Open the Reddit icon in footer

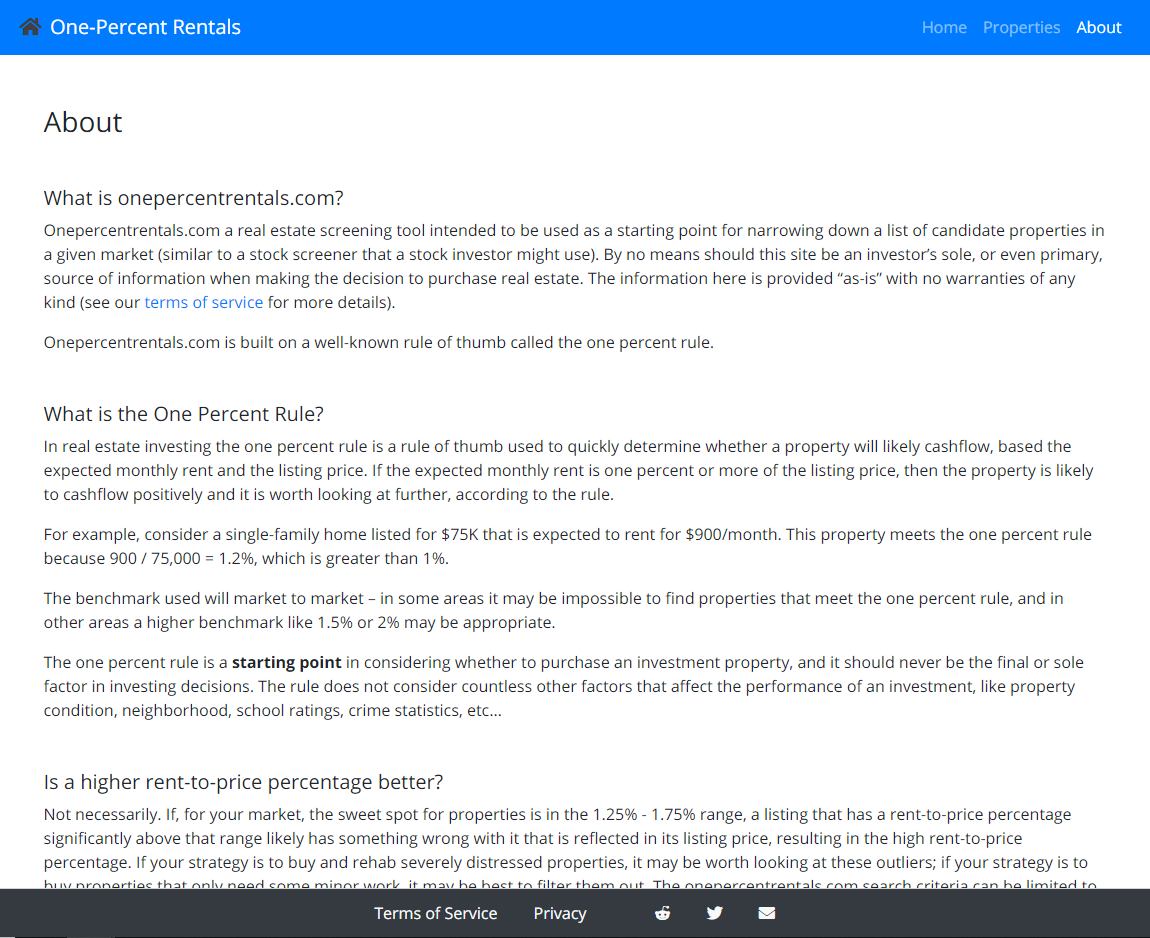click(x=662, y=913)
